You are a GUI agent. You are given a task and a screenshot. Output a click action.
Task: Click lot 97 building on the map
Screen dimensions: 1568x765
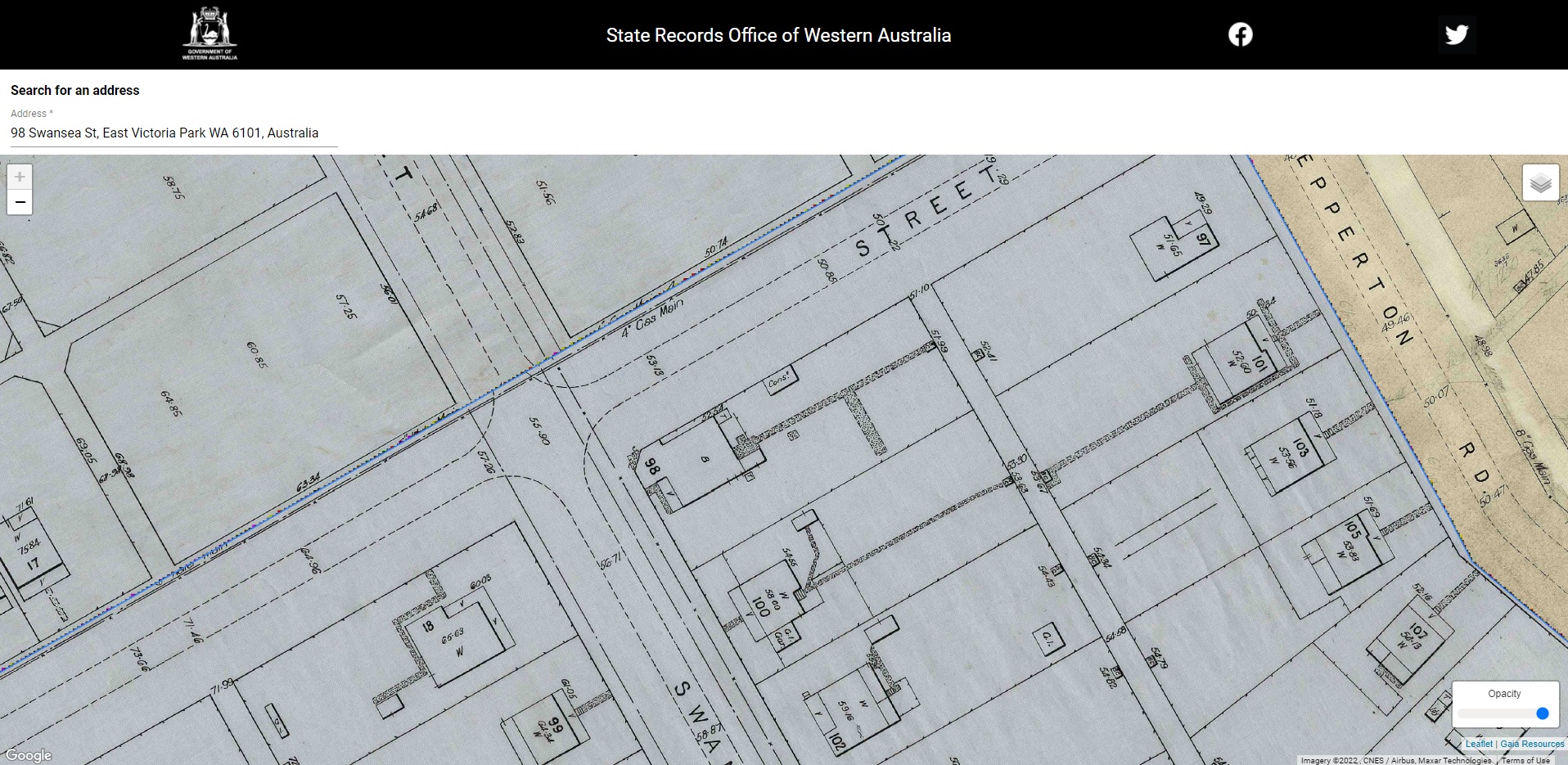tap(1174, 245)
